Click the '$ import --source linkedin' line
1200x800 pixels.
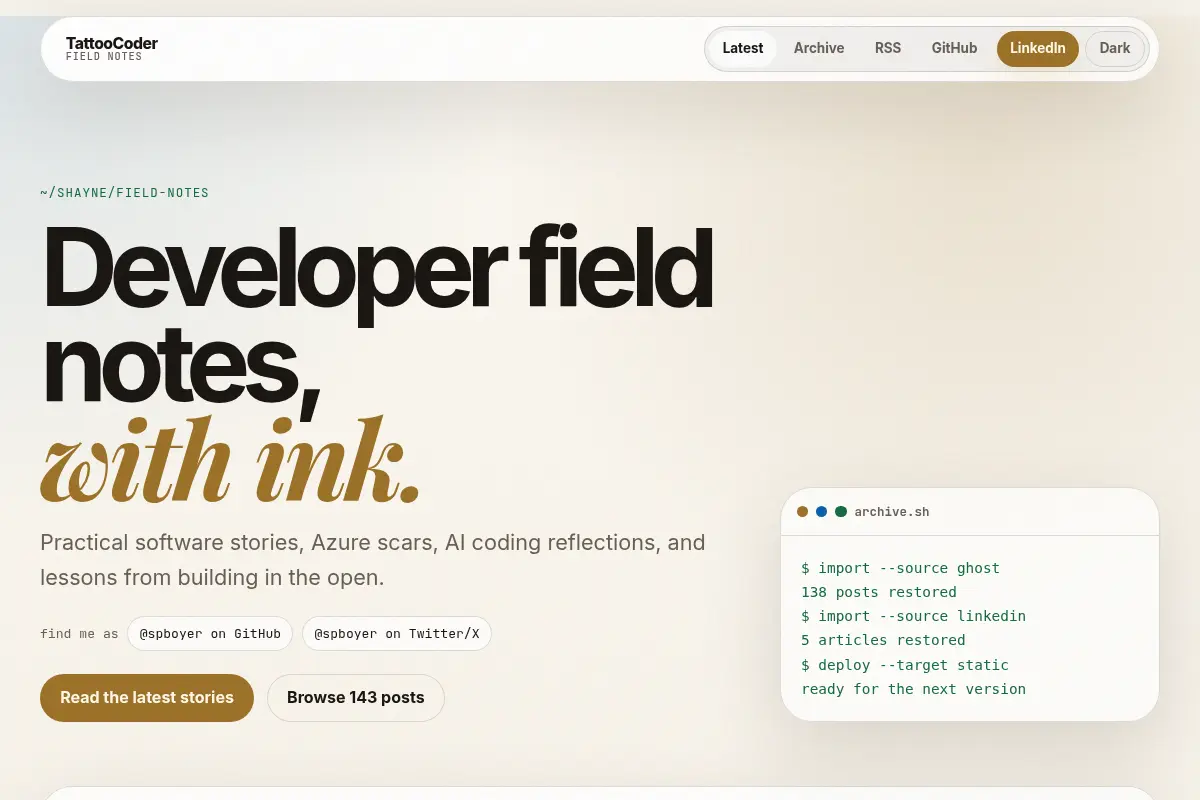914,616
